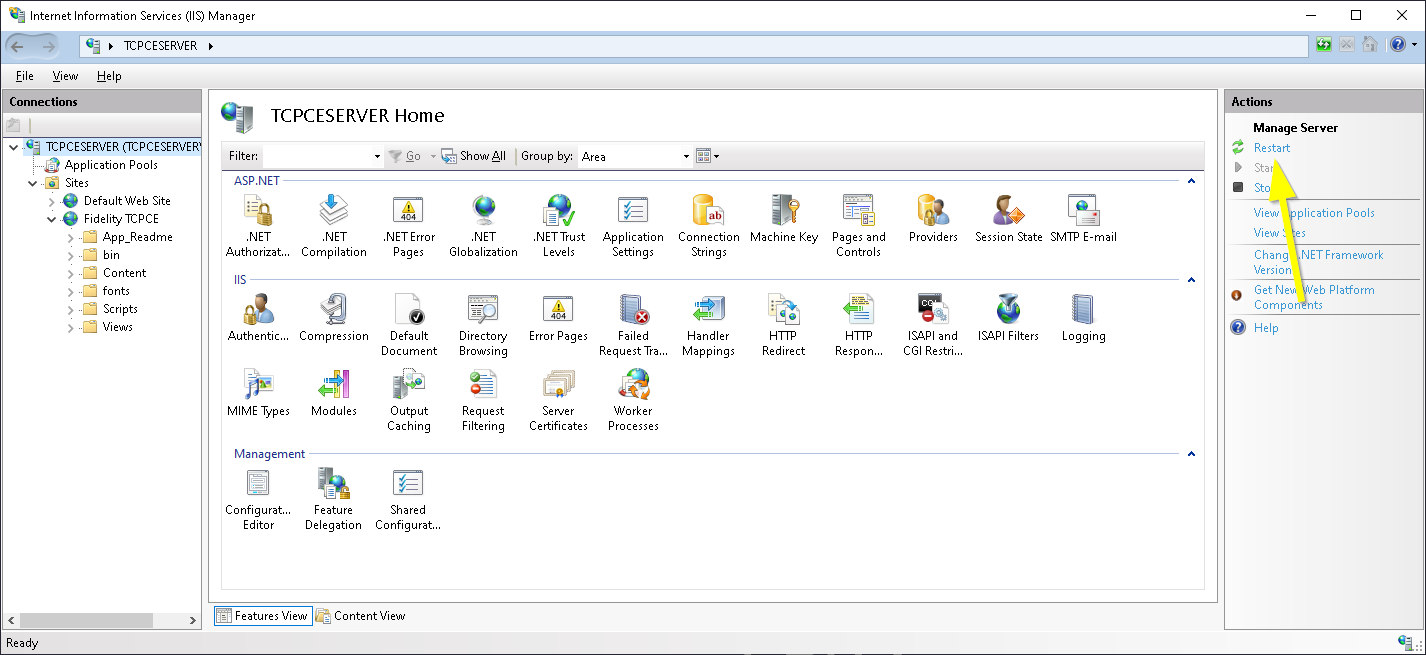Open .NET Compilation feature
Screen dimensions: 1426x655
tap(333, 226)
